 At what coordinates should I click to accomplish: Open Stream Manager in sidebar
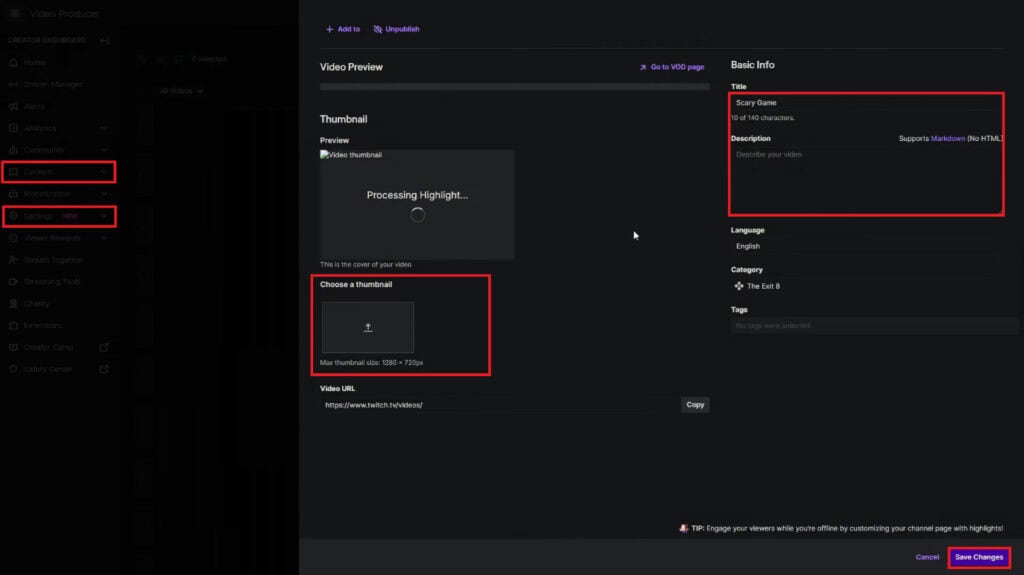pos(52,84)
